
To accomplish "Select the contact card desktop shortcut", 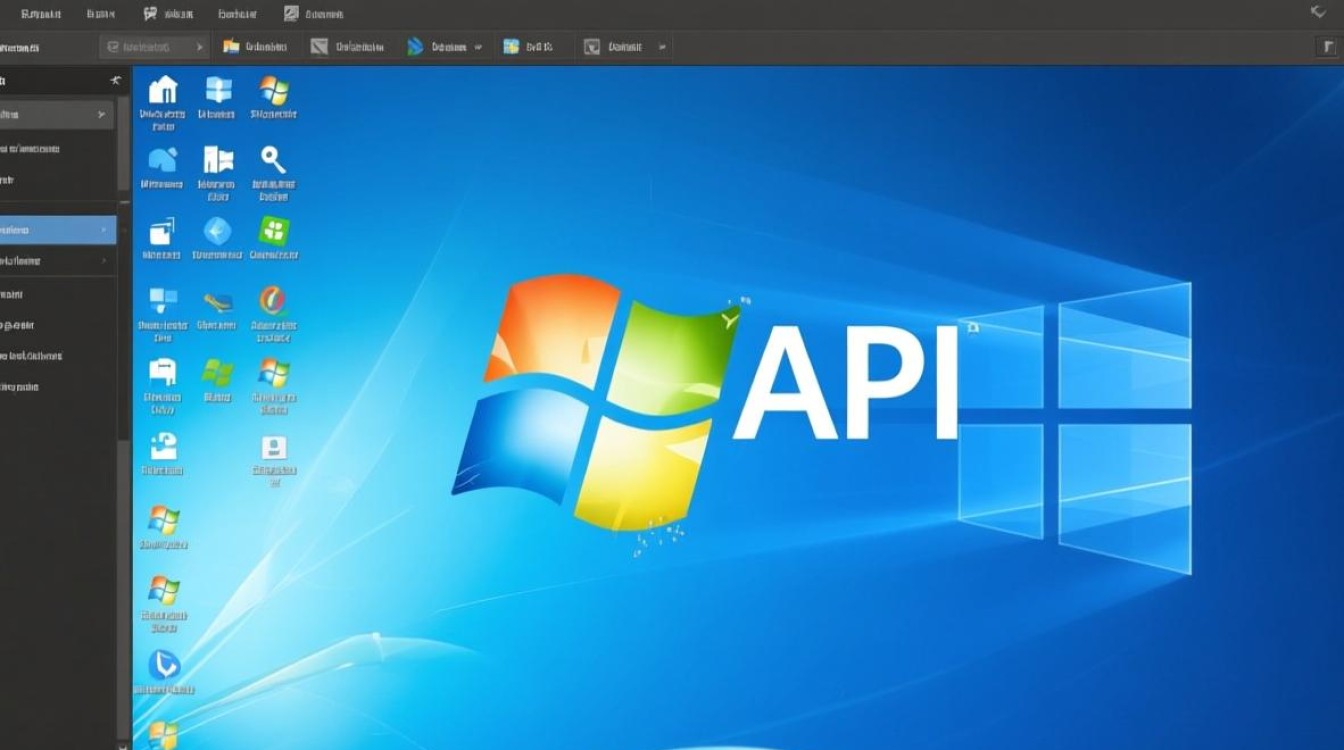I will (x=272, y=447).
